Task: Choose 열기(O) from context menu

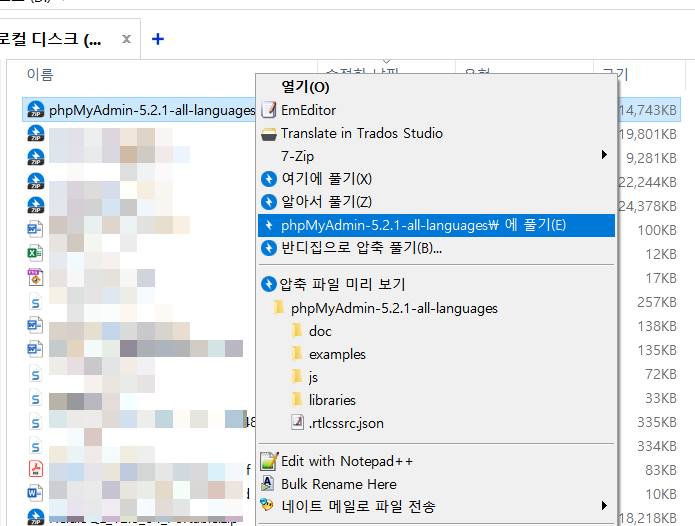Action: click(436, 87)
